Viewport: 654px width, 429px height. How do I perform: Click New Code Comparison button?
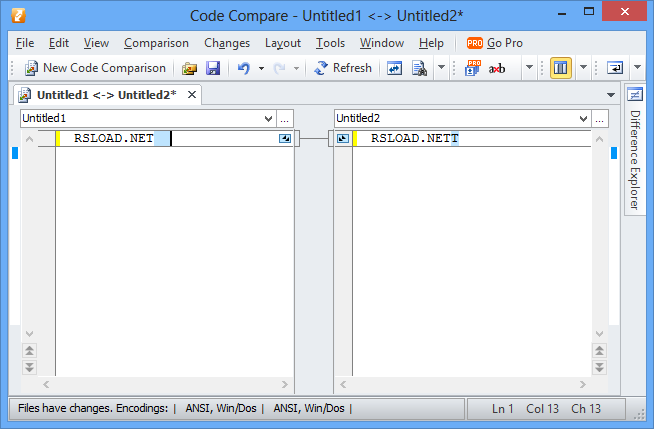[96, 68]
